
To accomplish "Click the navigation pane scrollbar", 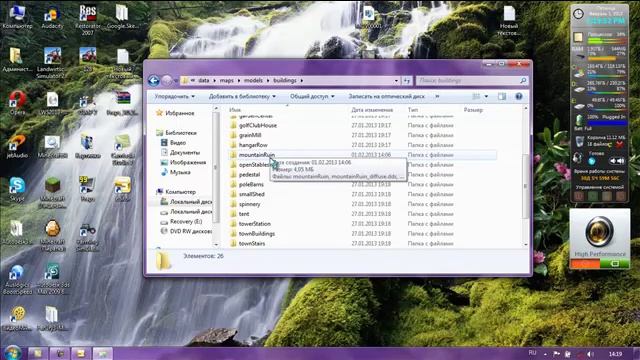I will click(216, 167).
